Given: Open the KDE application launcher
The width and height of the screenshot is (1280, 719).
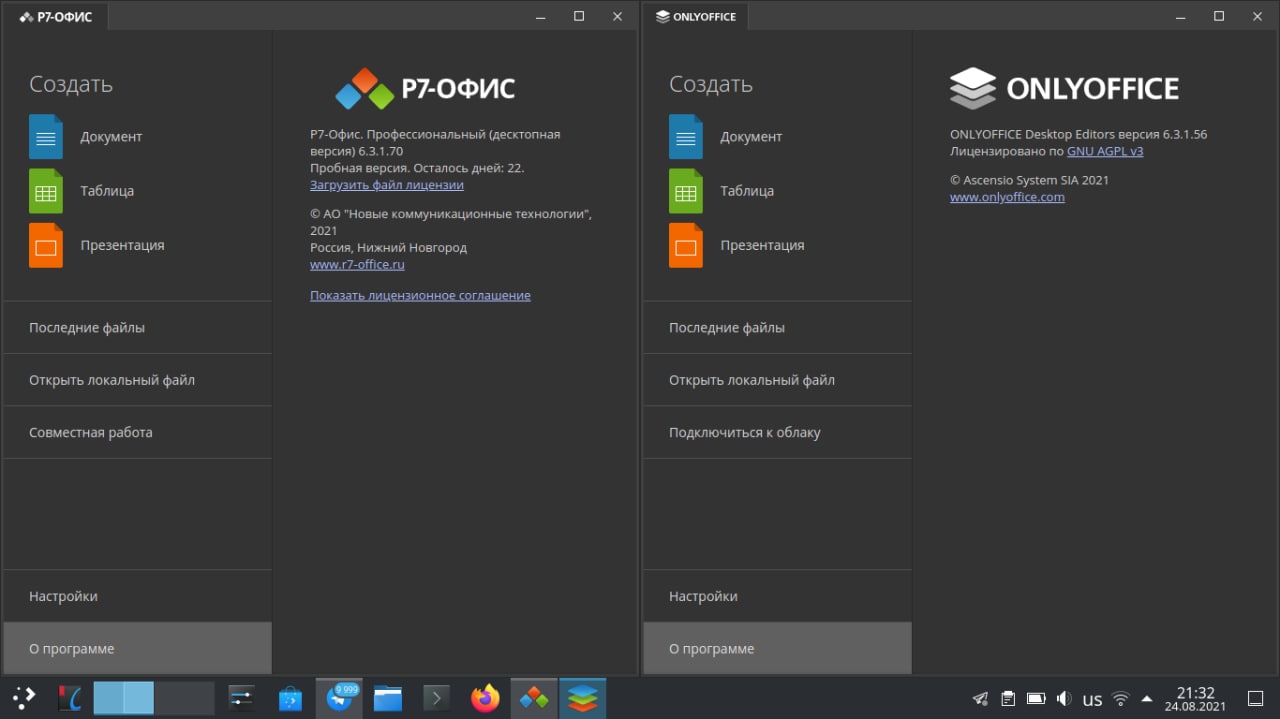Looking at the screenshot, I should coord(24,698).
